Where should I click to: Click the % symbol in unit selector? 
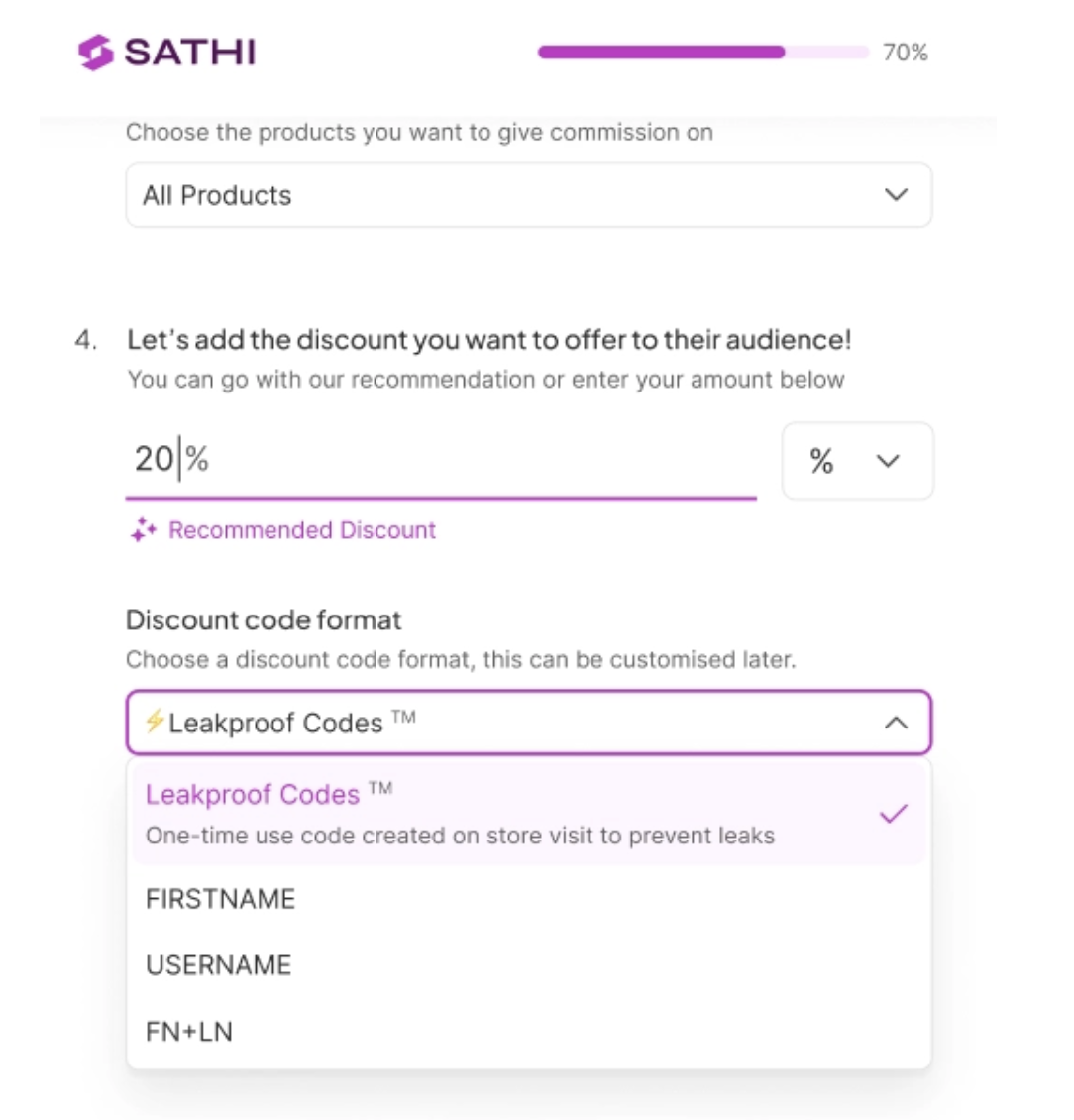click(x=821, y=461)
